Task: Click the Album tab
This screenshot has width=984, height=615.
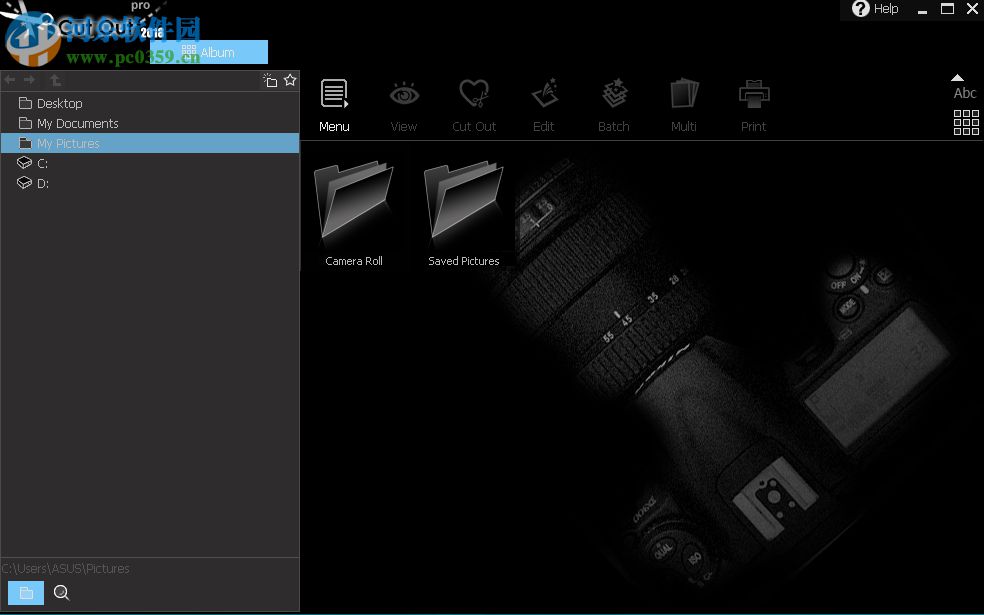Action: click(x=209, y=52)
